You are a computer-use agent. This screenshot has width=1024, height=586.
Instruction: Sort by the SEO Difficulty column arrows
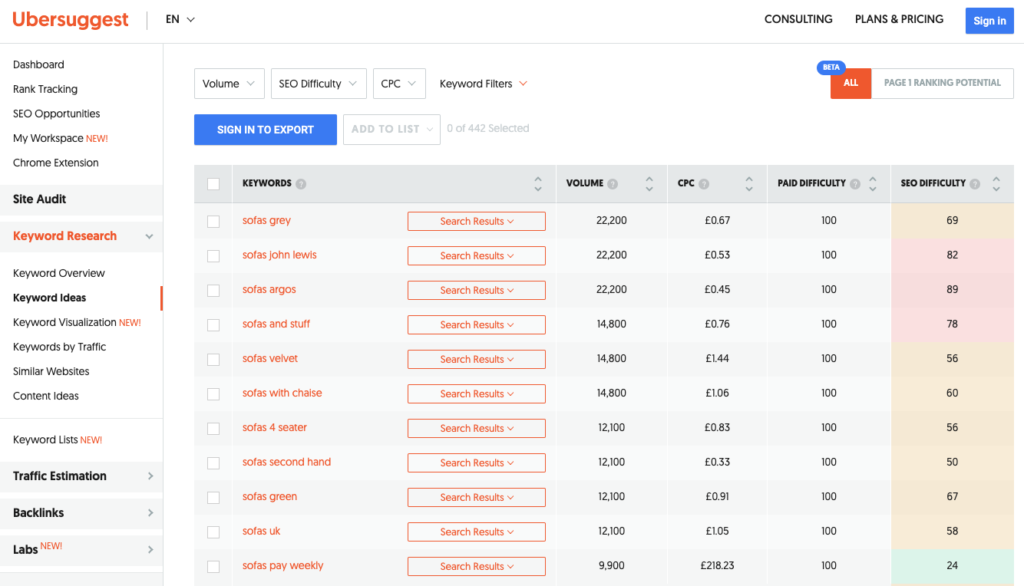point(996,184)
